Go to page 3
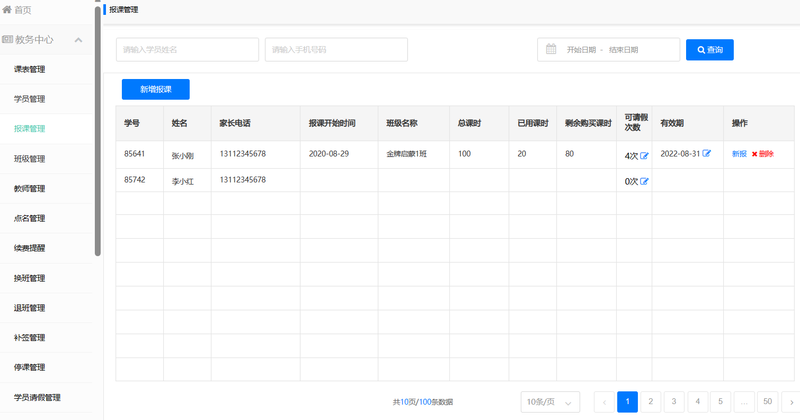Viewport: 800px width, 420px height. click(x=674, y=402)
